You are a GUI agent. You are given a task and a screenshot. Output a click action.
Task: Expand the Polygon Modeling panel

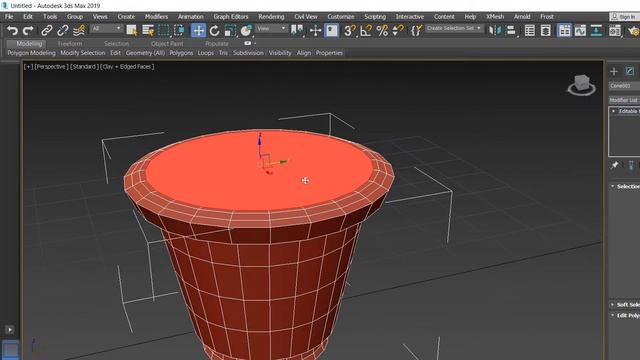pos(31,53)
